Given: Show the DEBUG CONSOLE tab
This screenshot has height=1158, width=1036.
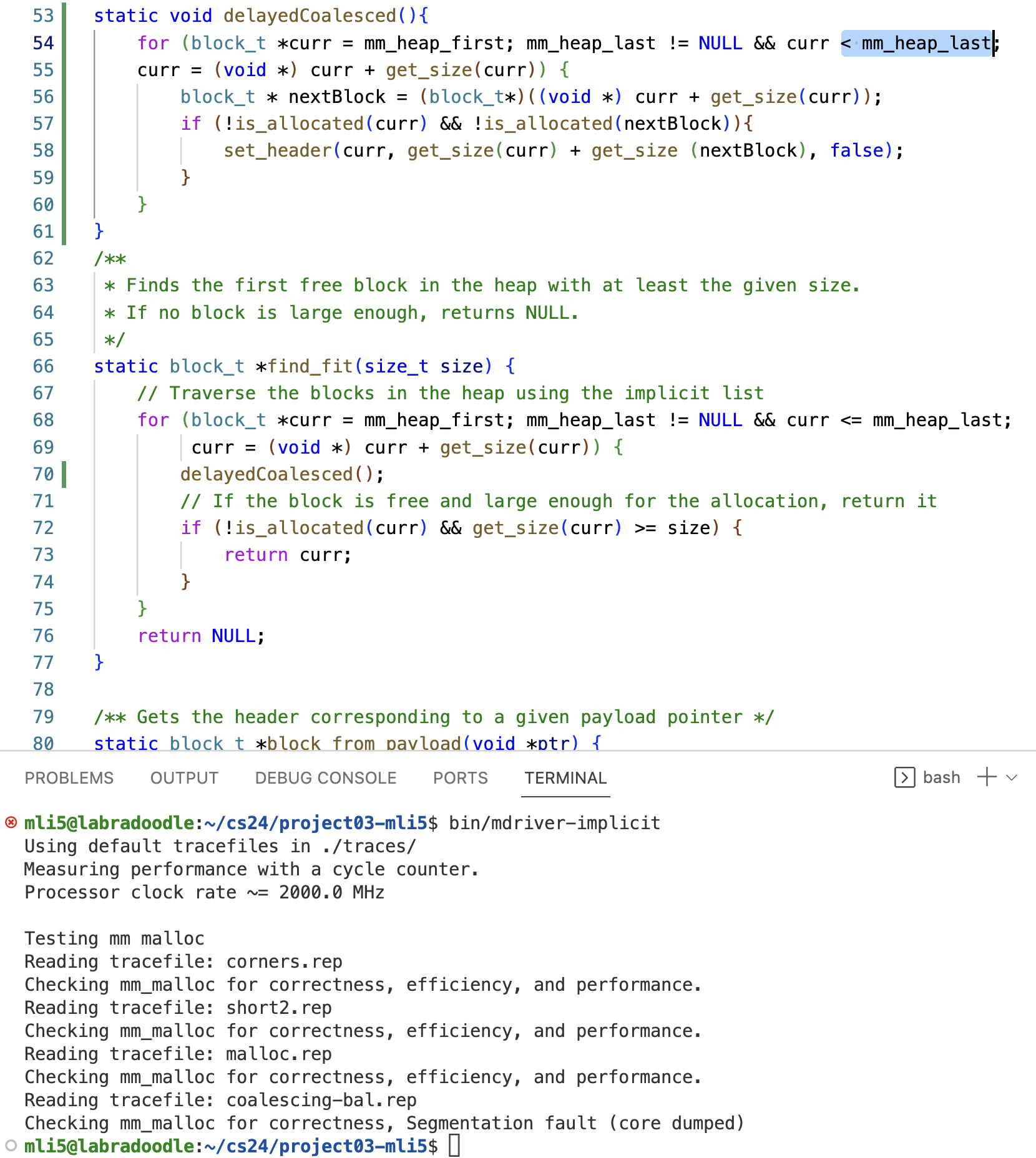Looking at the screenshot, I should point(326,778).
